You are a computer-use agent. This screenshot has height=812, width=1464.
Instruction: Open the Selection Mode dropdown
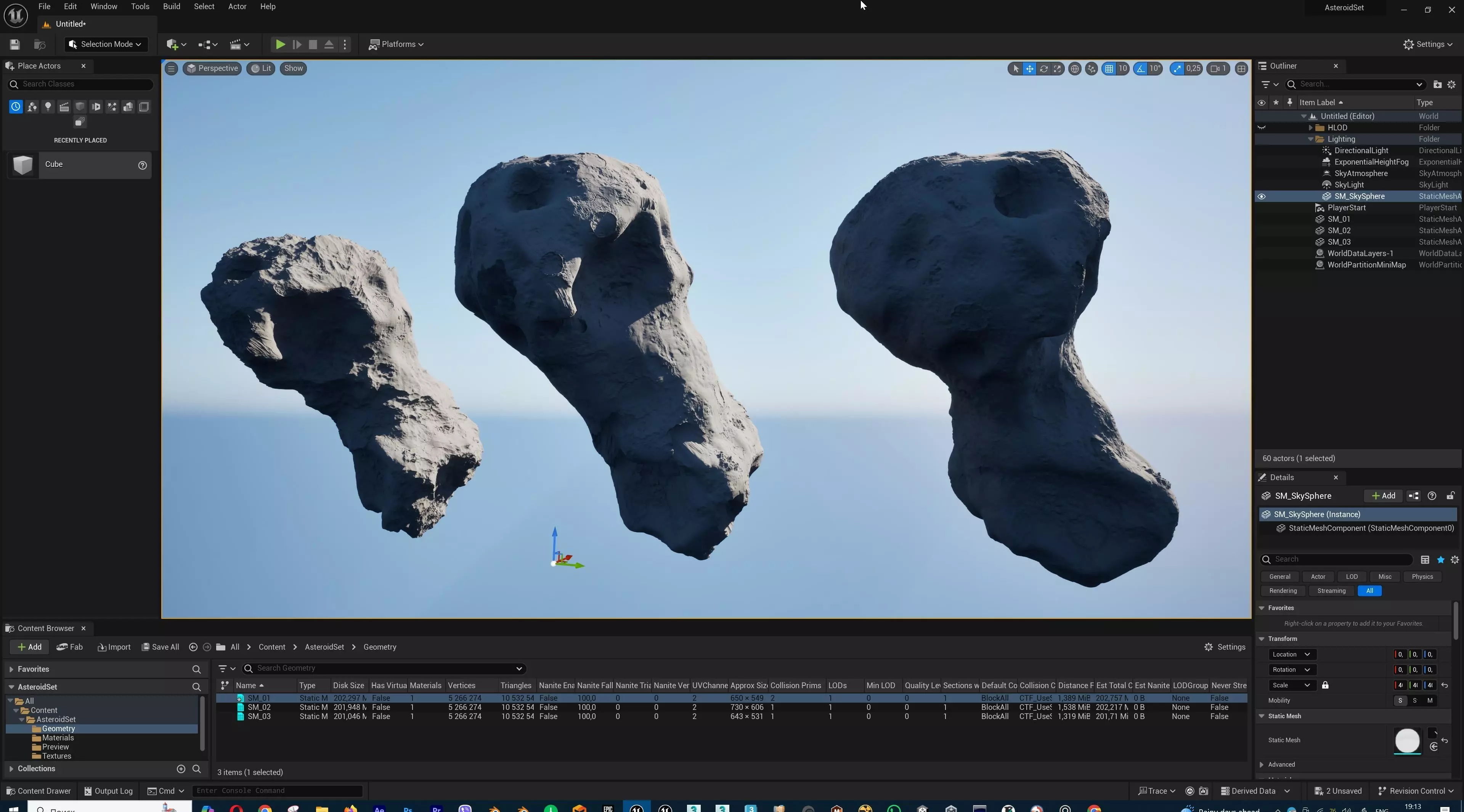point(106,44)
